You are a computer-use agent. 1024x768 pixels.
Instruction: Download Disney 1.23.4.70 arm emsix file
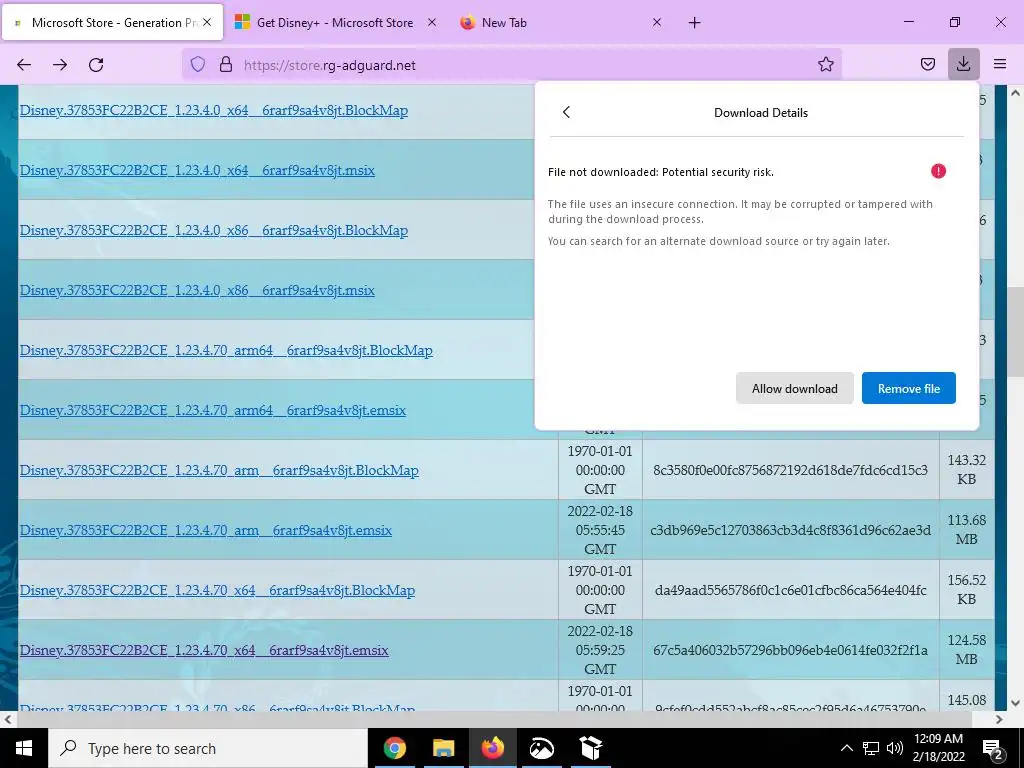tap(206, 531)
